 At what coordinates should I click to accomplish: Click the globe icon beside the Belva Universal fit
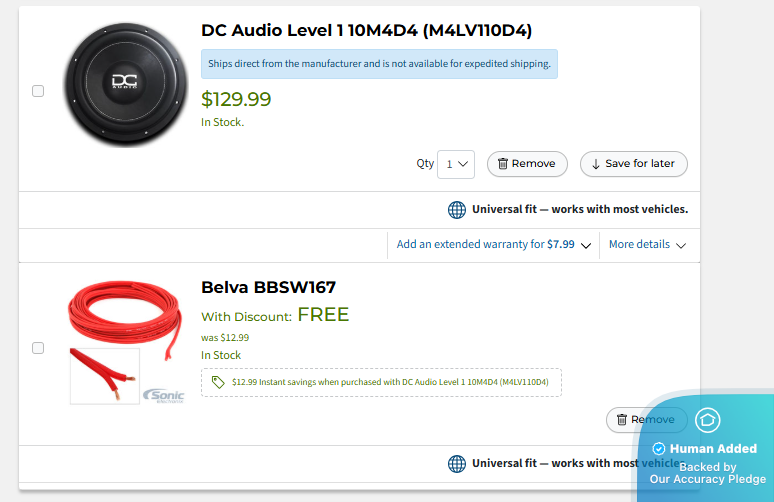click(x=457, y=464)
